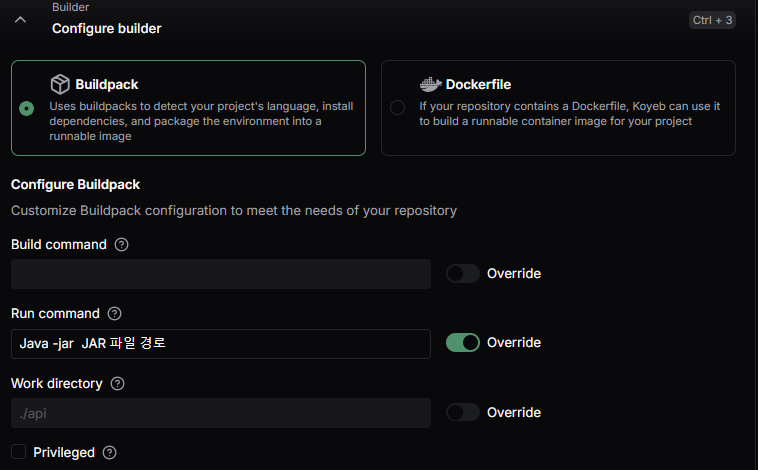
Task: Open help icon next to Privileged
Action: tap(110, 453)
